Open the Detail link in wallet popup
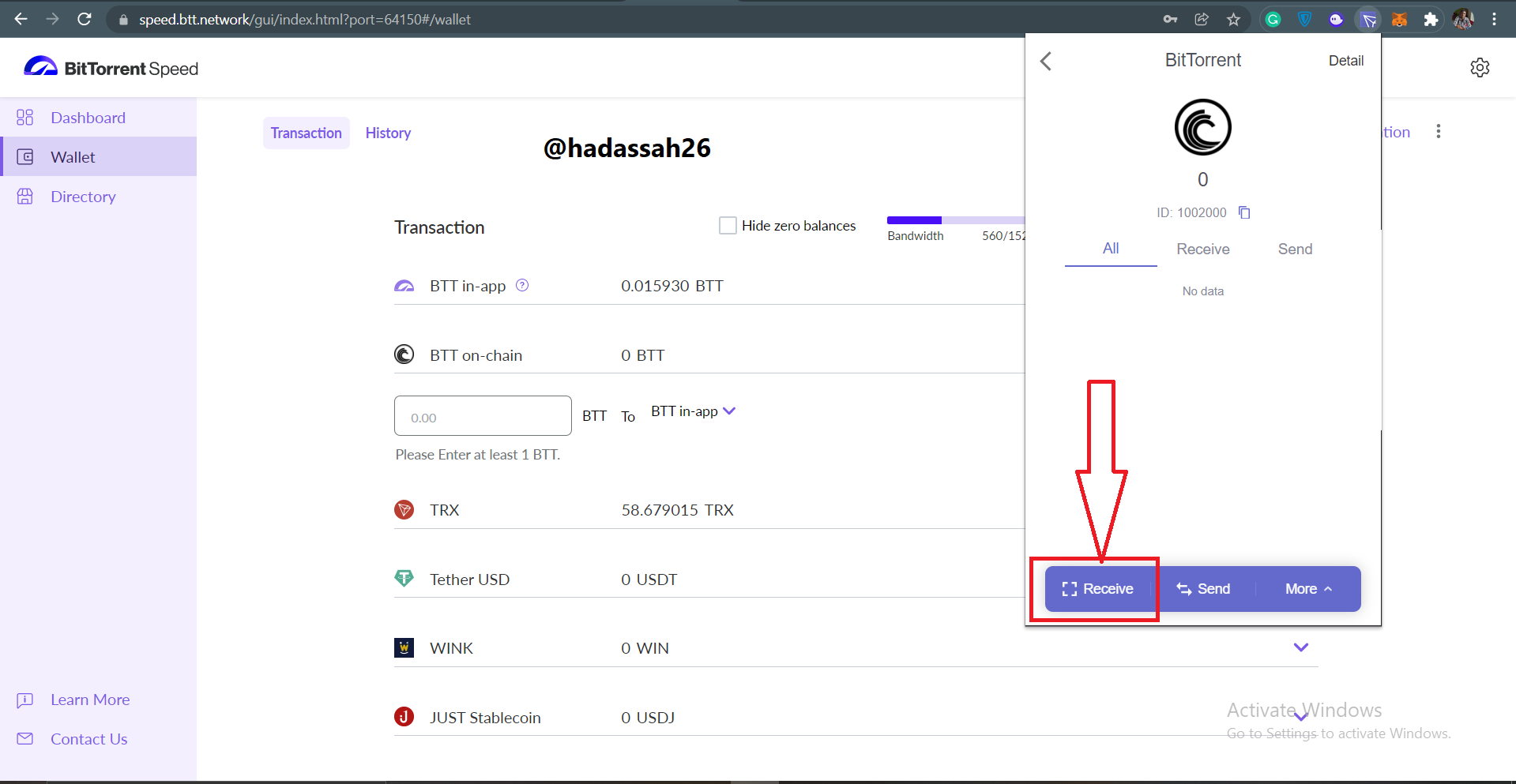 pyautogui.click(x=1346, y=61)
